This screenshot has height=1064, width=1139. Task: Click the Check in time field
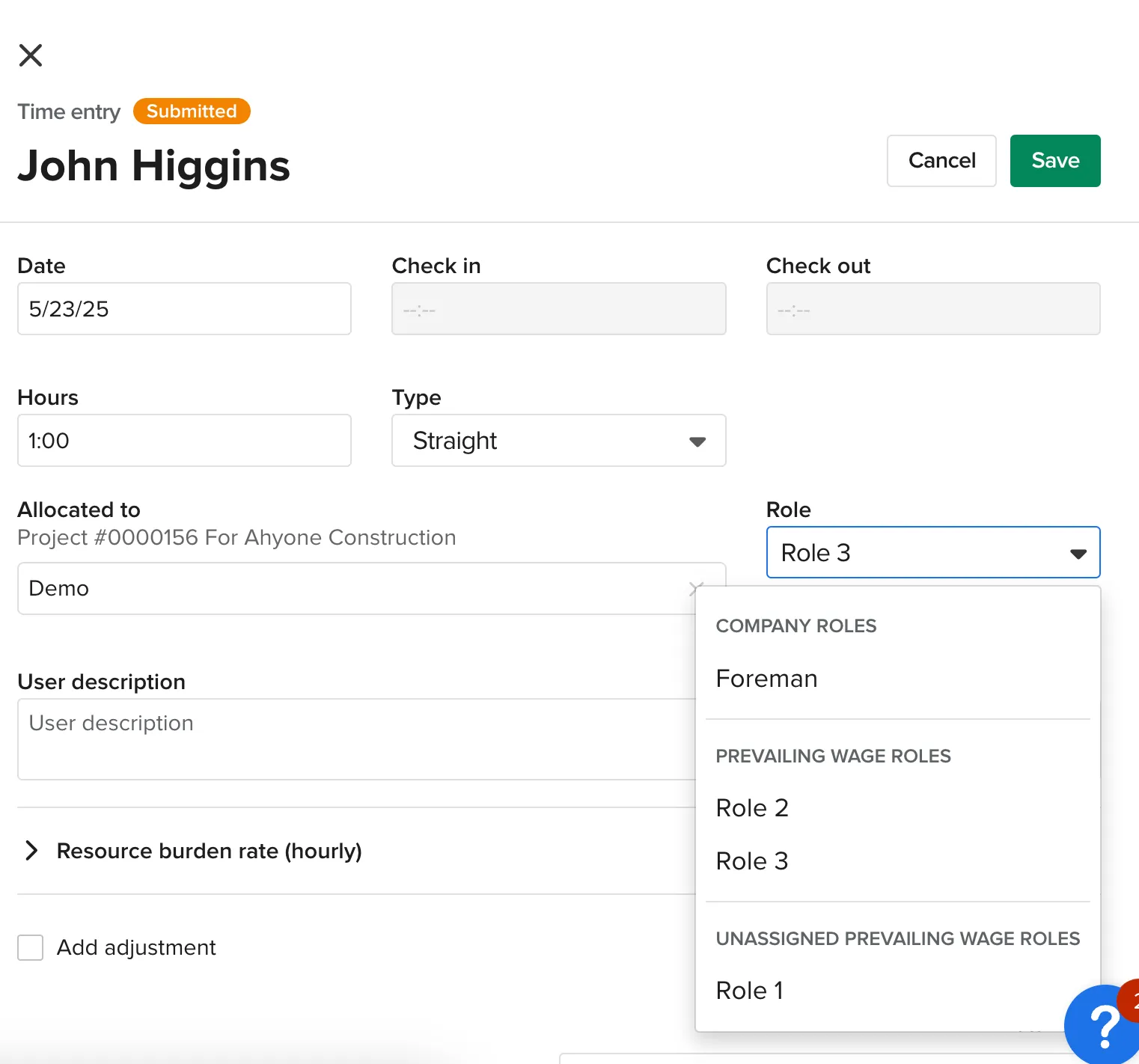[x=558, y=309]
